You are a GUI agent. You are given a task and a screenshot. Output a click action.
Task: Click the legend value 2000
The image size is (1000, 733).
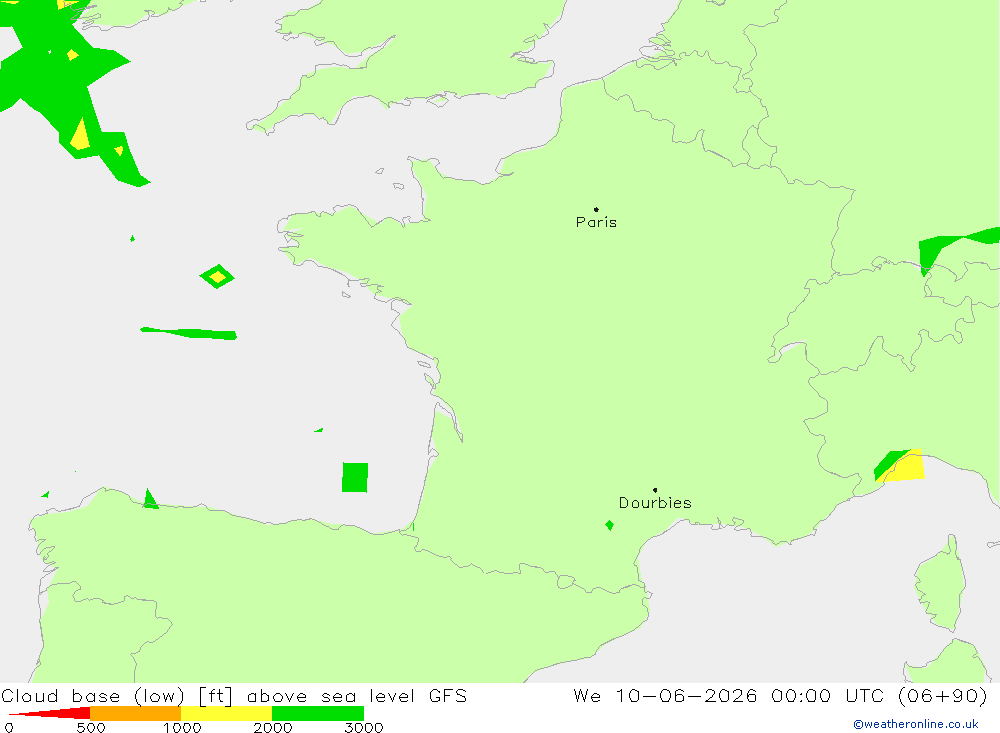point(272,727)
